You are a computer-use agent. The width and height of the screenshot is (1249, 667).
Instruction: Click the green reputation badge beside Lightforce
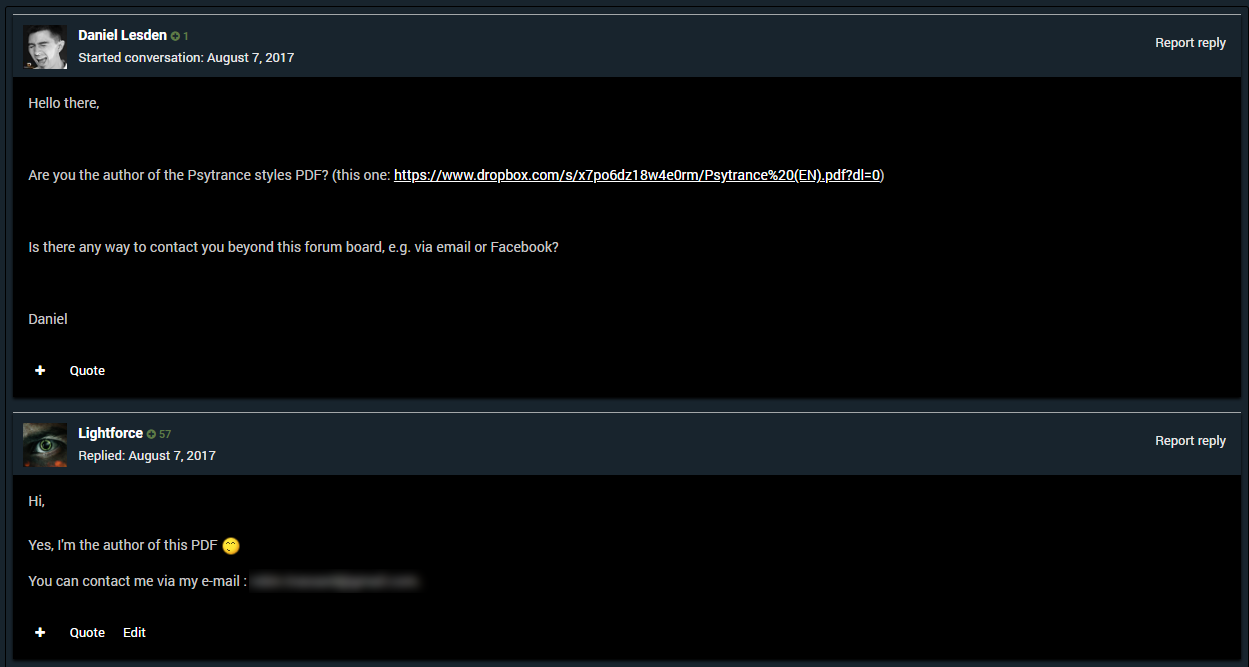159,434
